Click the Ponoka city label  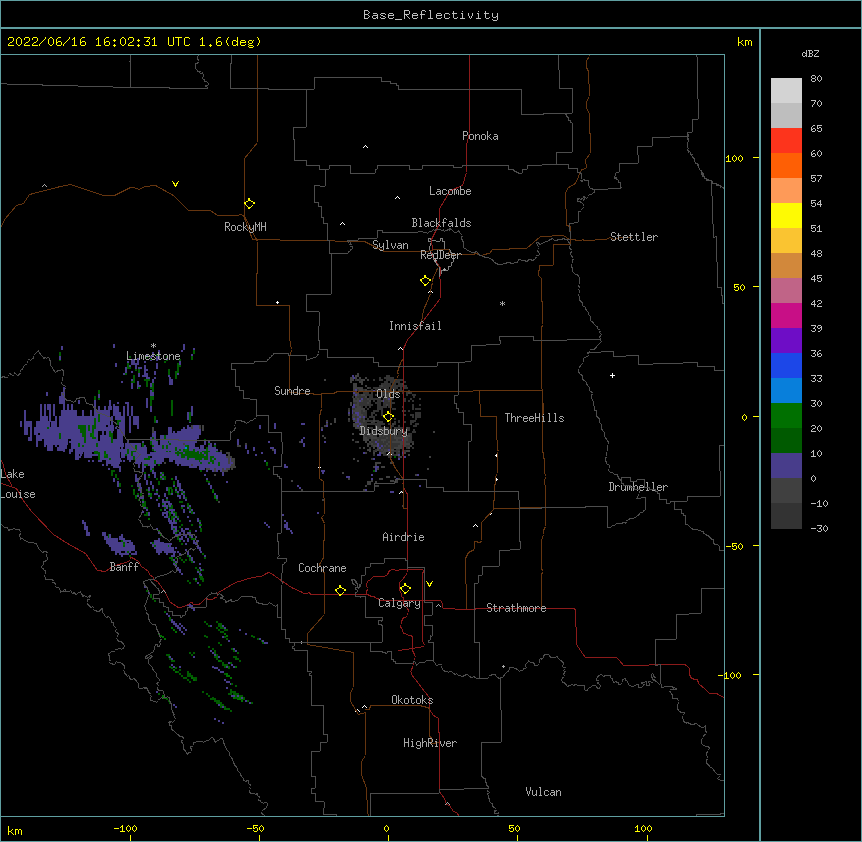(480, 136)
